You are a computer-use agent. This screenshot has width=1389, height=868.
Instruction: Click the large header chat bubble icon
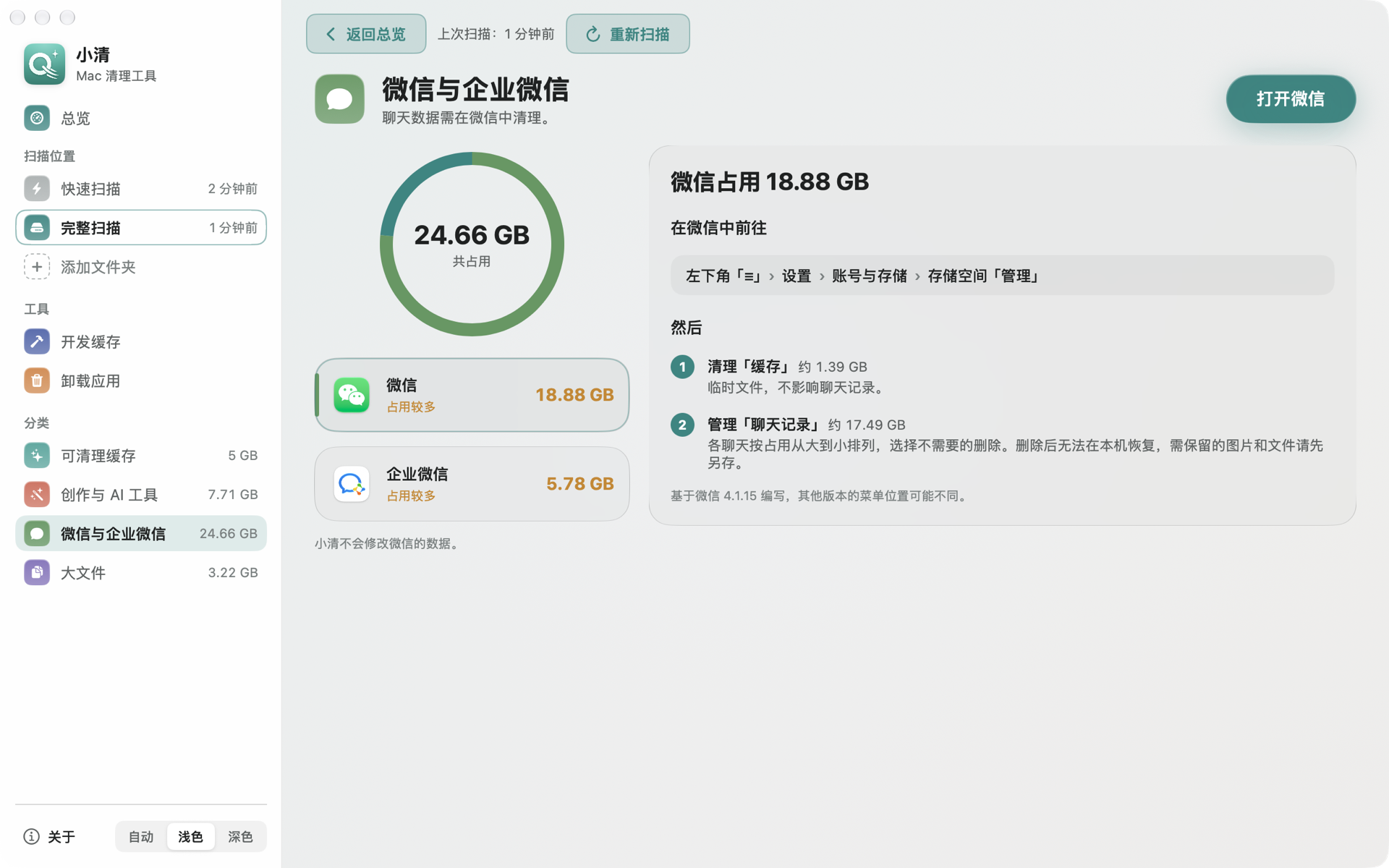tap(339, 99)
